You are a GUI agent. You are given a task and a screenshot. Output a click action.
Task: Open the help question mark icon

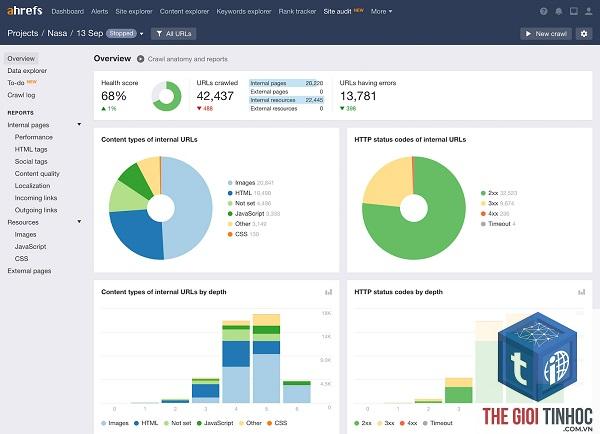[543, 11]
